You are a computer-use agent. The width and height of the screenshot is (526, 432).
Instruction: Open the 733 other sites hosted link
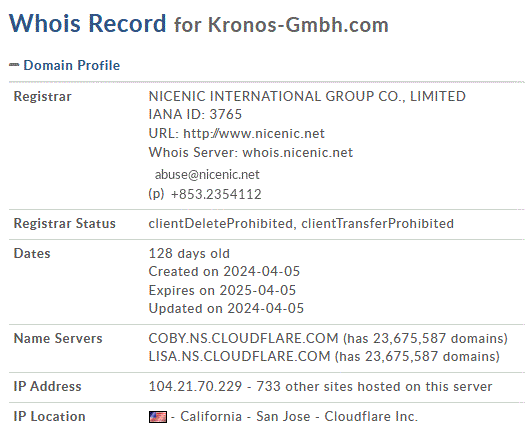tap(374, 386)
